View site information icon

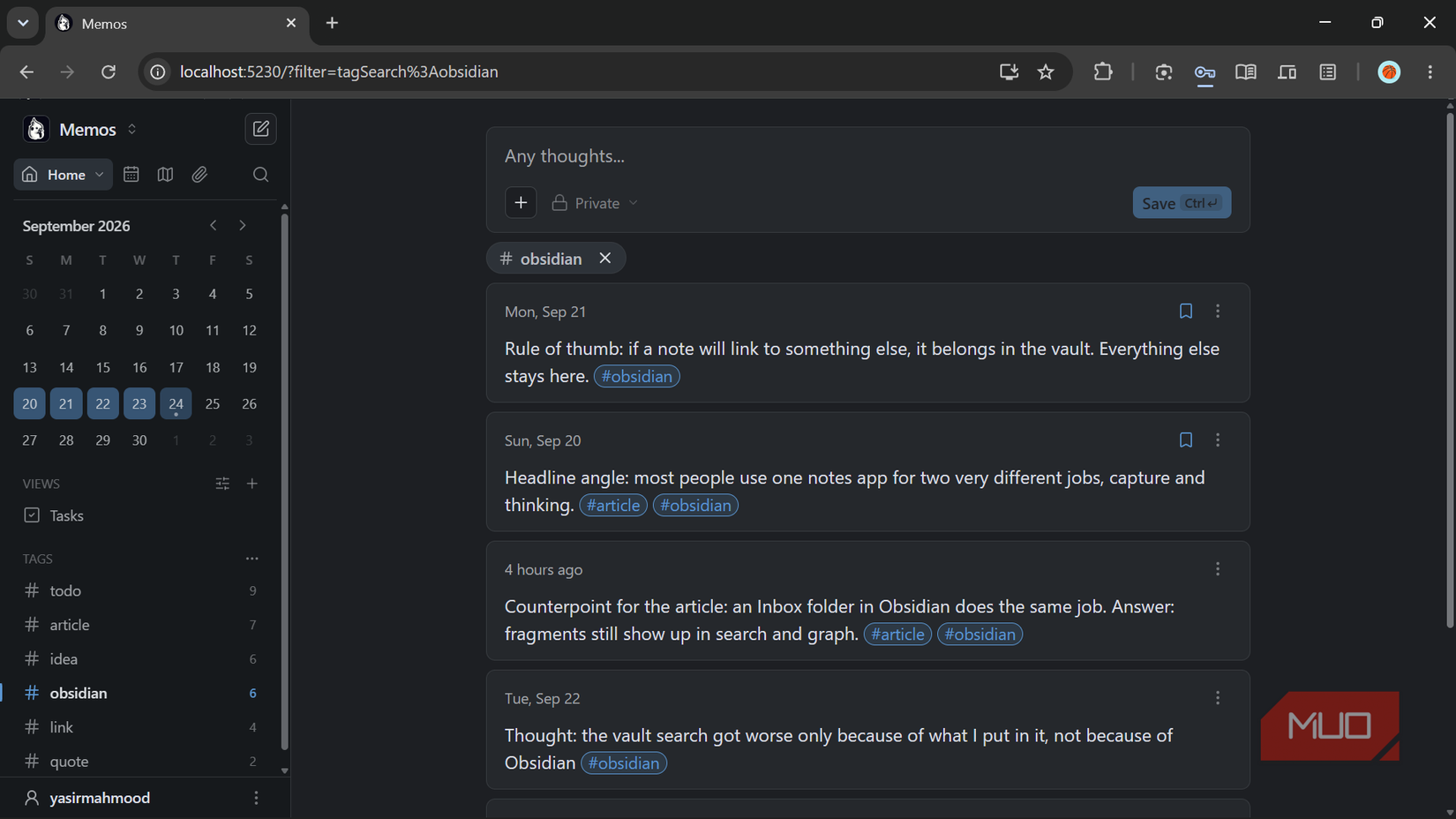pos(158,71)
